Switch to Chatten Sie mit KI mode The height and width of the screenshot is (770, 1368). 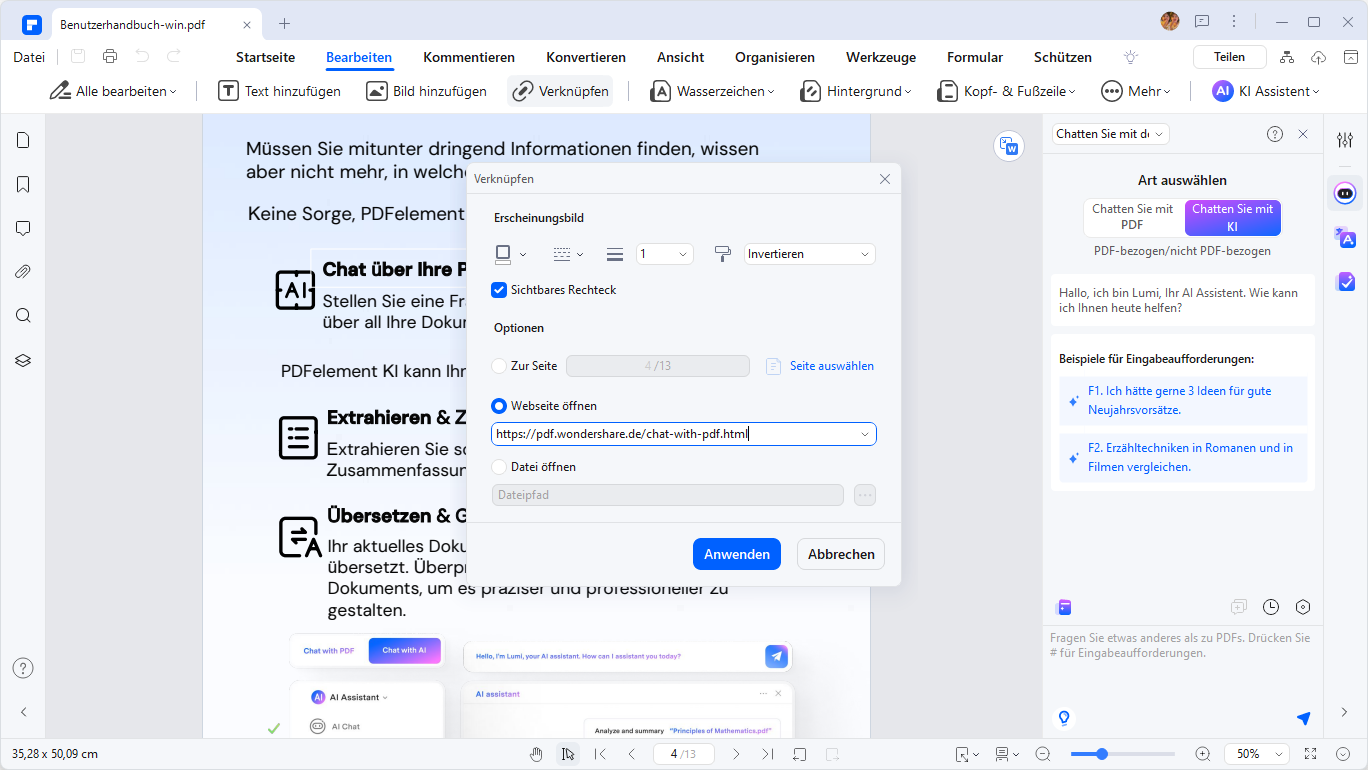click(x=1232, y=217)
